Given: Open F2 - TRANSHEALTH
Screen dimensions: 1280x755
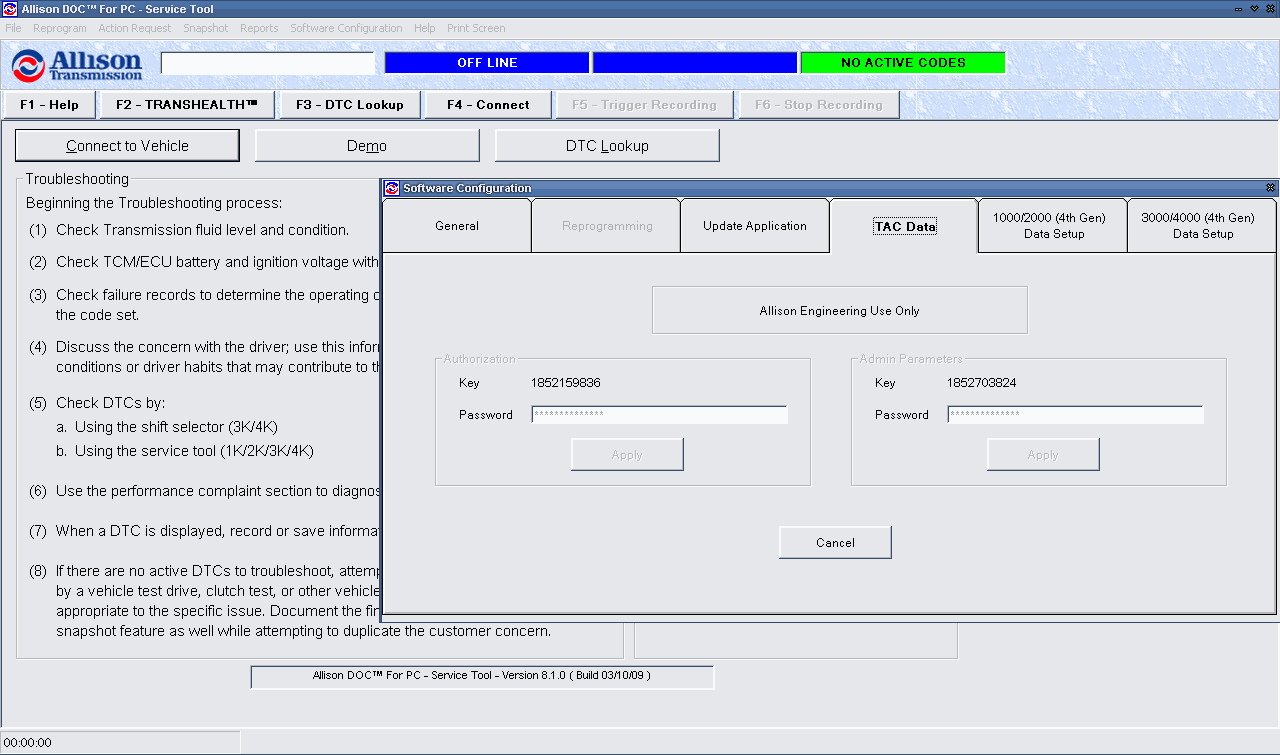Looking at the screenshot, I should pos(187,105).
